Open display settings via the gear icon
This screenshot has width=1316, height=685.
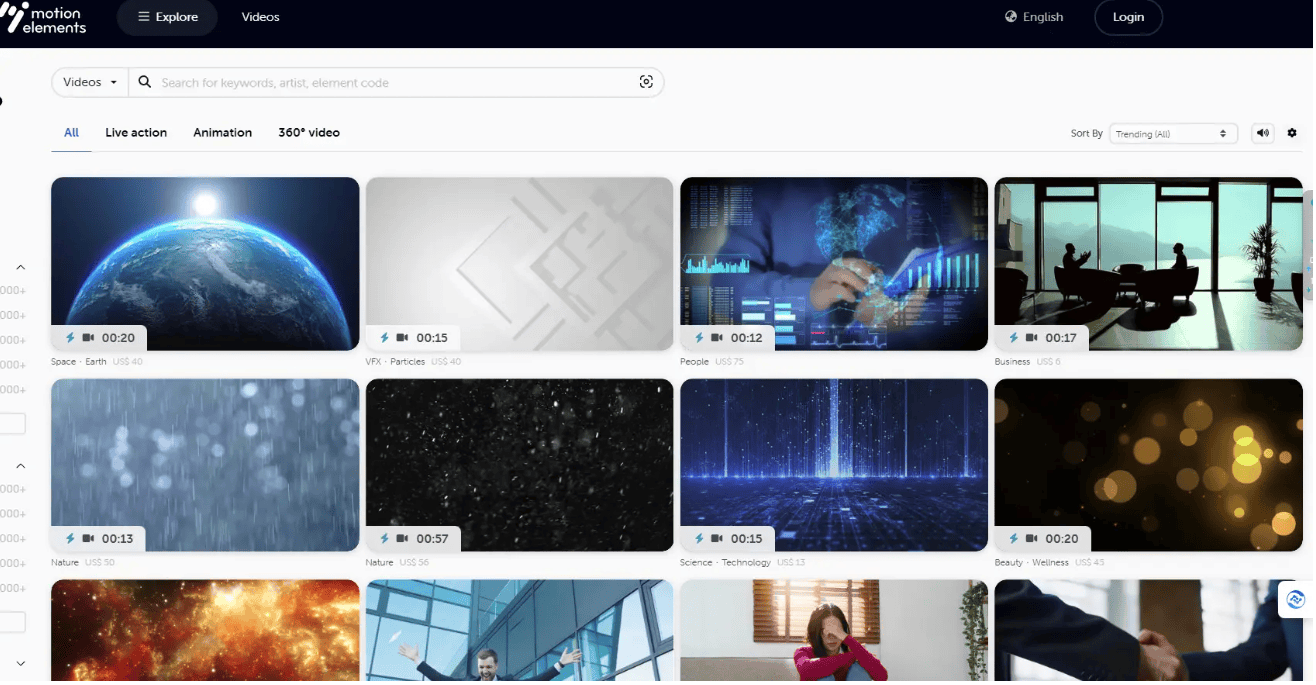point(1292,133)
